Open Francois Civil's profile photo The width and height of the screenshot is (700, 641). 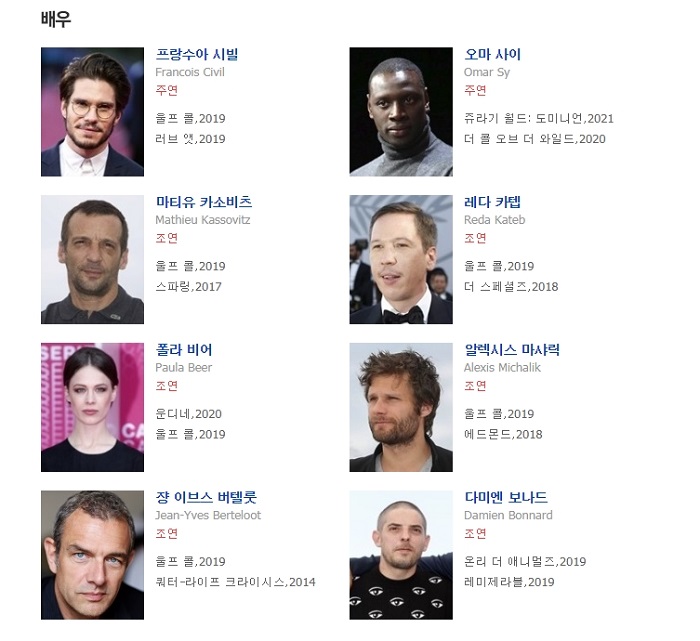(92, 112)
